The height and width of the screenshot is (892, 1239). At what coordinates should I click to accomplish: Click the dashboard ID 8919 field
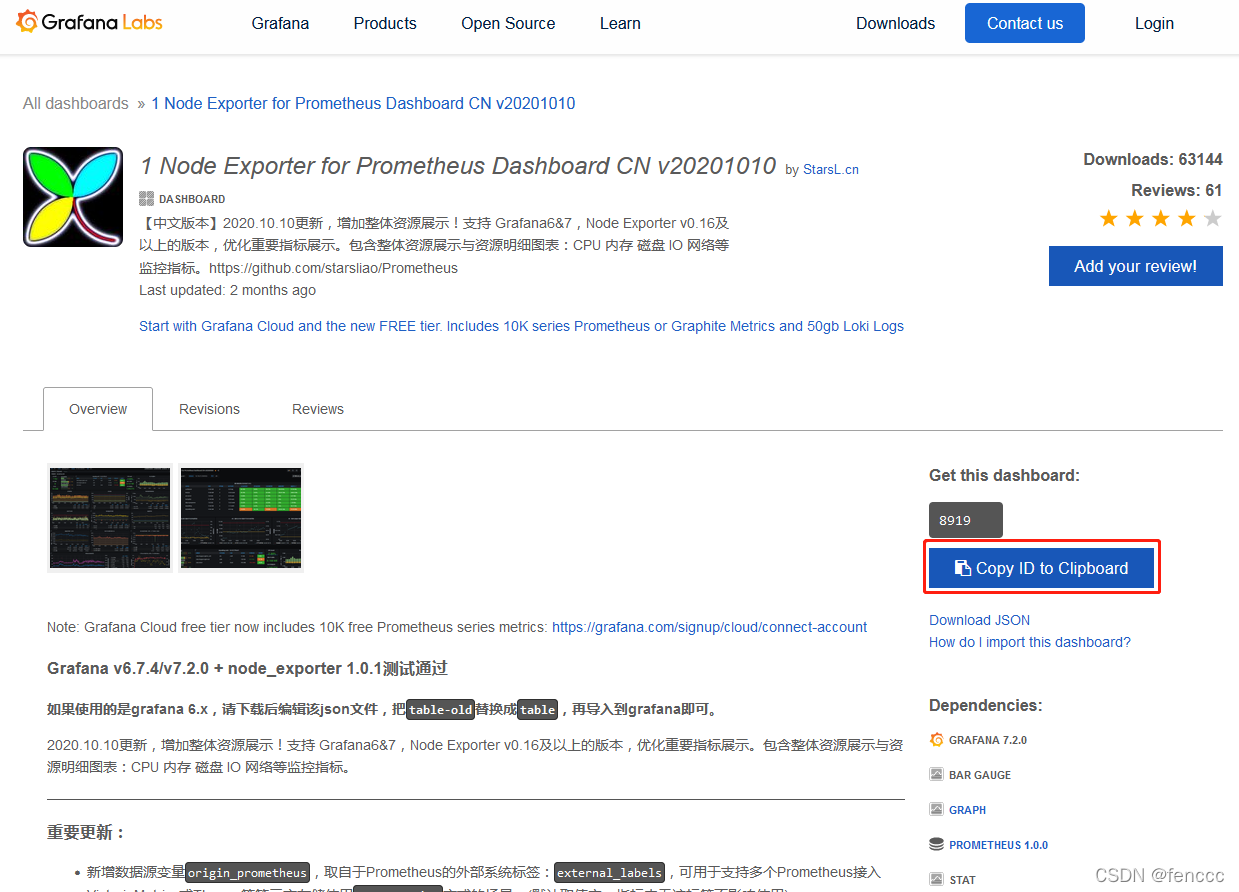(x=965, y=520)
